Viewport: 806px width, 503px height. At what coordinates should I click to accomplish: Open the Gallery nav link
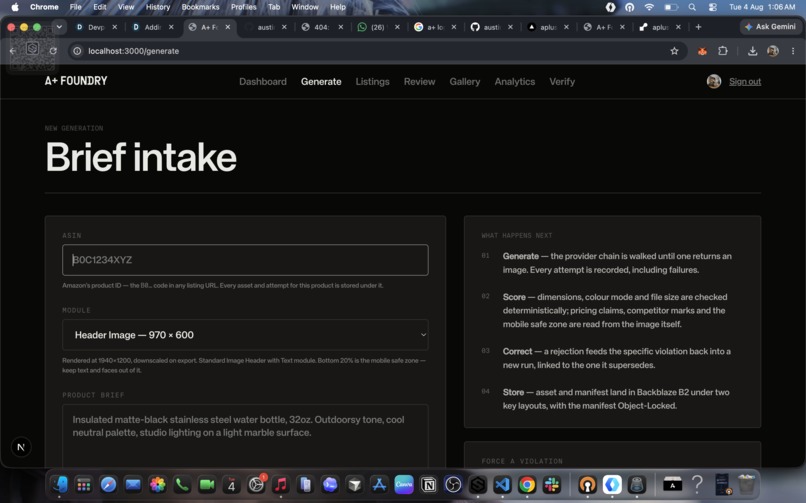coord(465,82)
